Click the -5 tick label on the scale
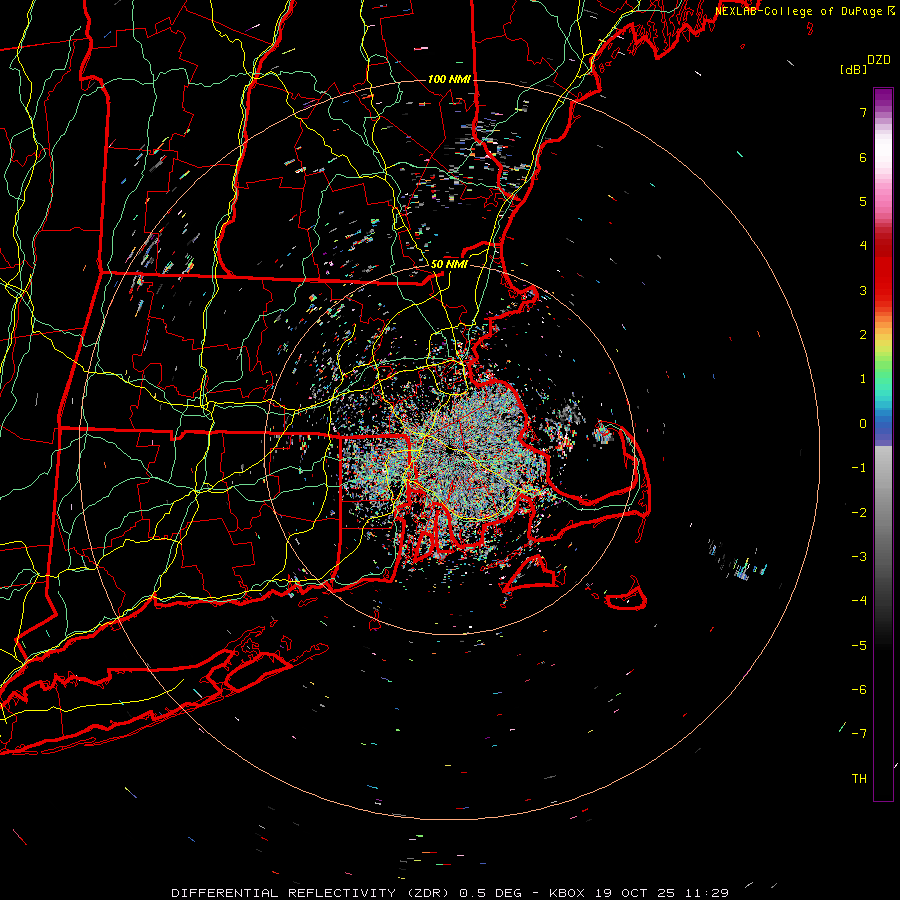This screenshot has height=900, width=900. point(859,646)
